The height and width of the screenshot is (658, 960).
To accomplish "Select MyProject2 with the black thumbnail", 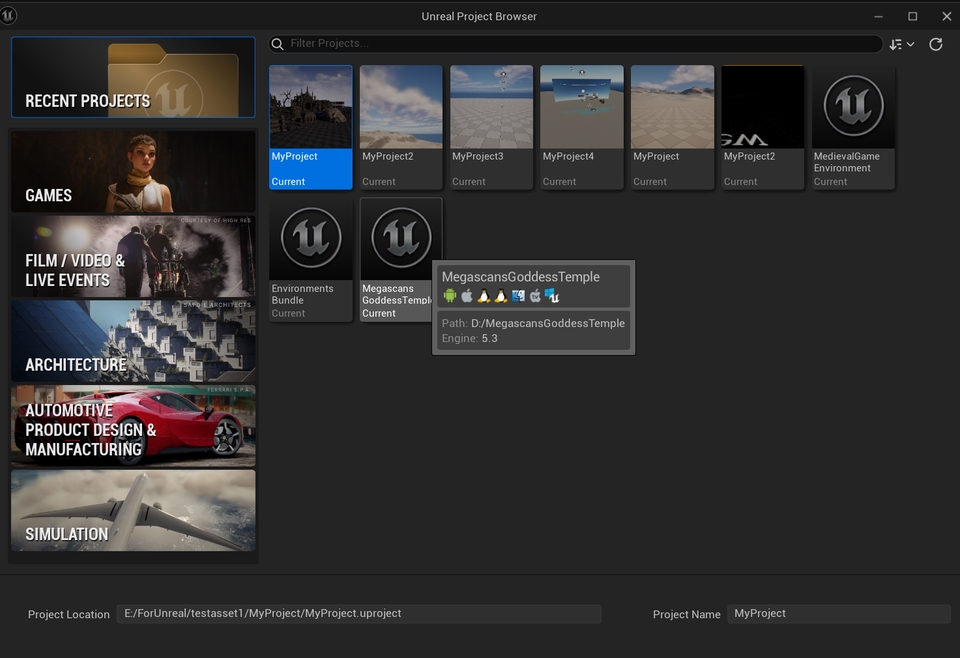I will pyautogui.click(x=763, y=127).
